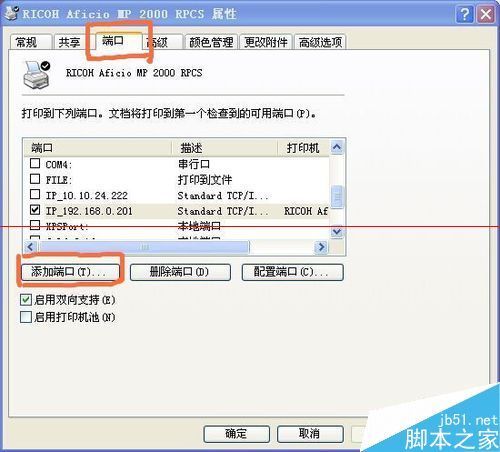Click 删除端口 button
Viewport: 500px width, 452px height.
coord(180,272)
